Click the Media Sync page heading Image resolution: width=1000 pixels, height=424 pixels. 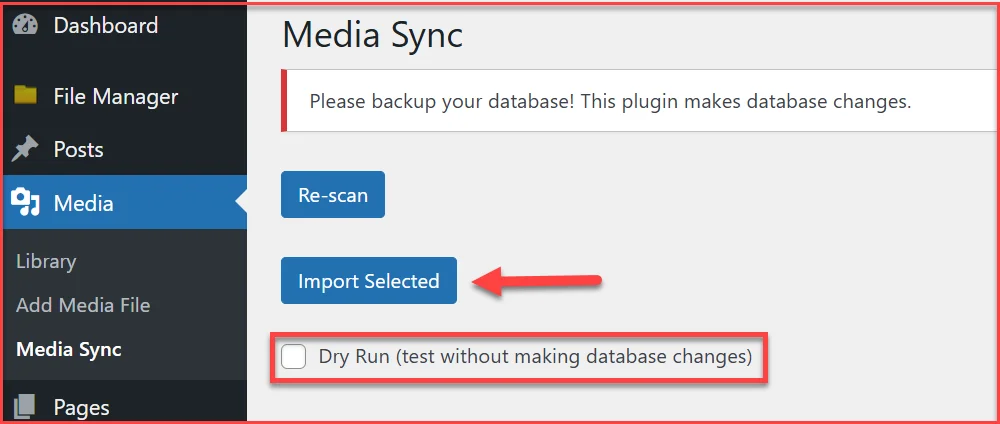pyautogui.click(x=372, y=35)
